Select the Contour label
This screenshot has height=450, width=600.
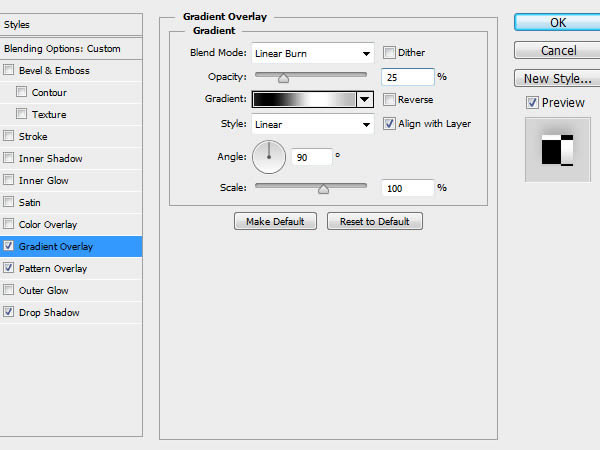(x=49, y=93)
